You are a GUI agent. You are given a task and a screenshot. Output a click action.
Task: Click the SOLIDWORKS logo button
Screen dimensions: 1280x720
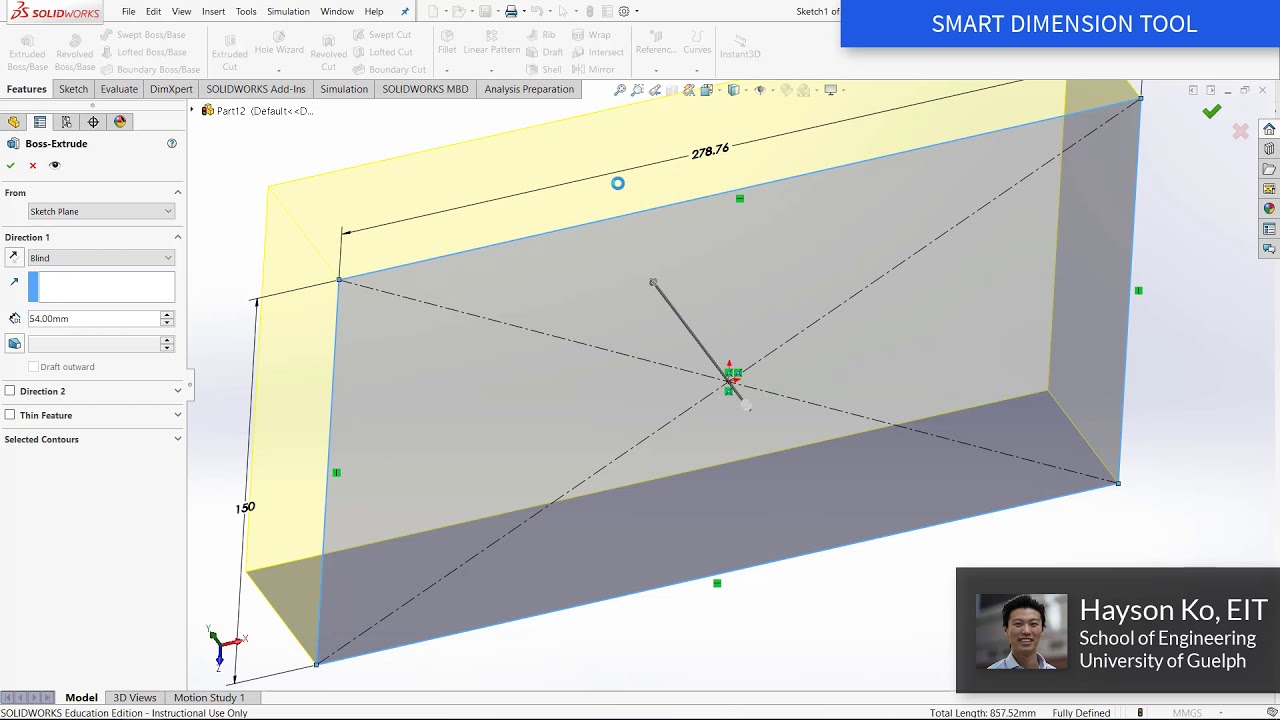[55, 12]
